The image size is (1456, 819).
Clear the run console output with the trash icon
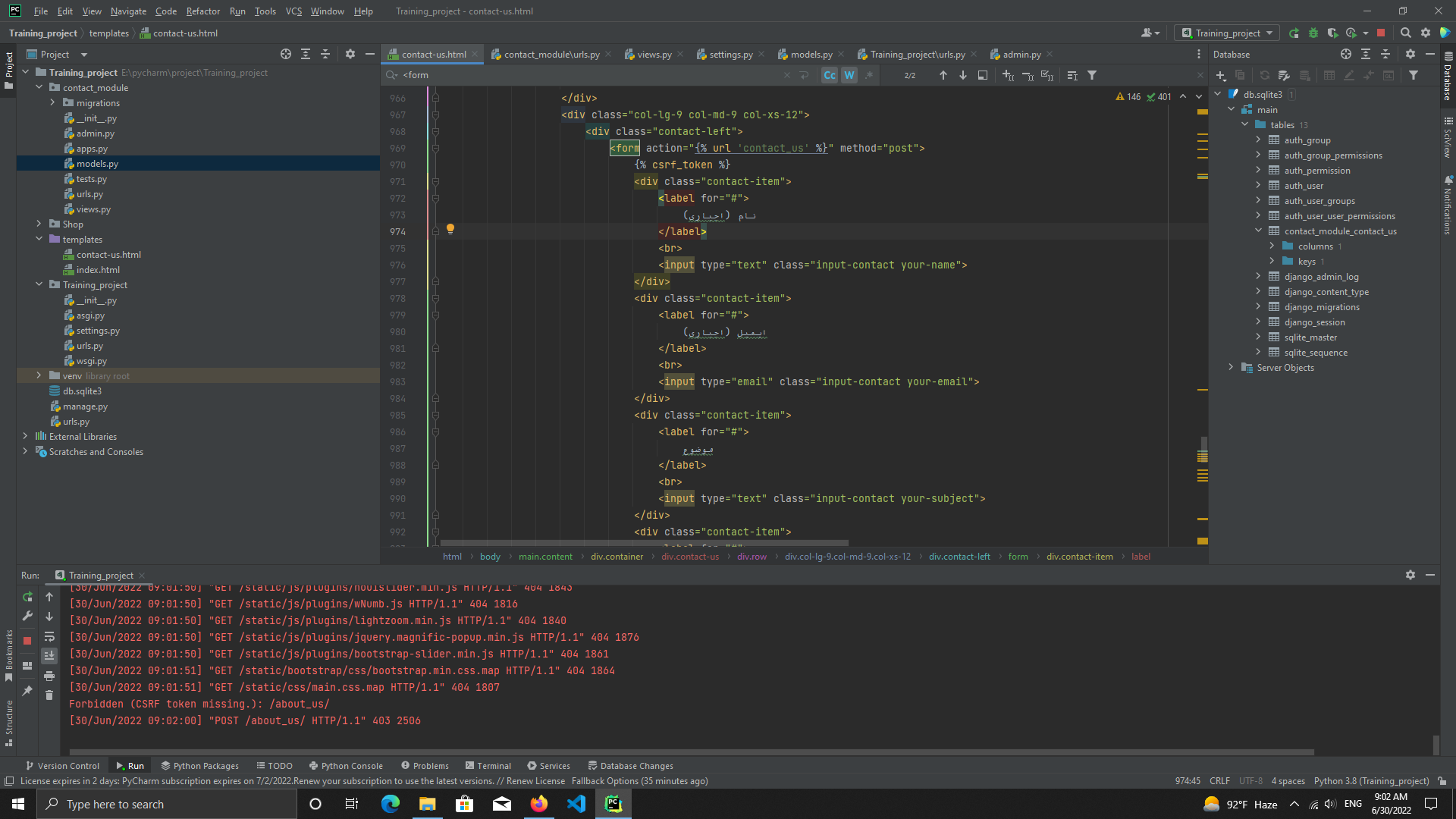click(x=49, y=695)
